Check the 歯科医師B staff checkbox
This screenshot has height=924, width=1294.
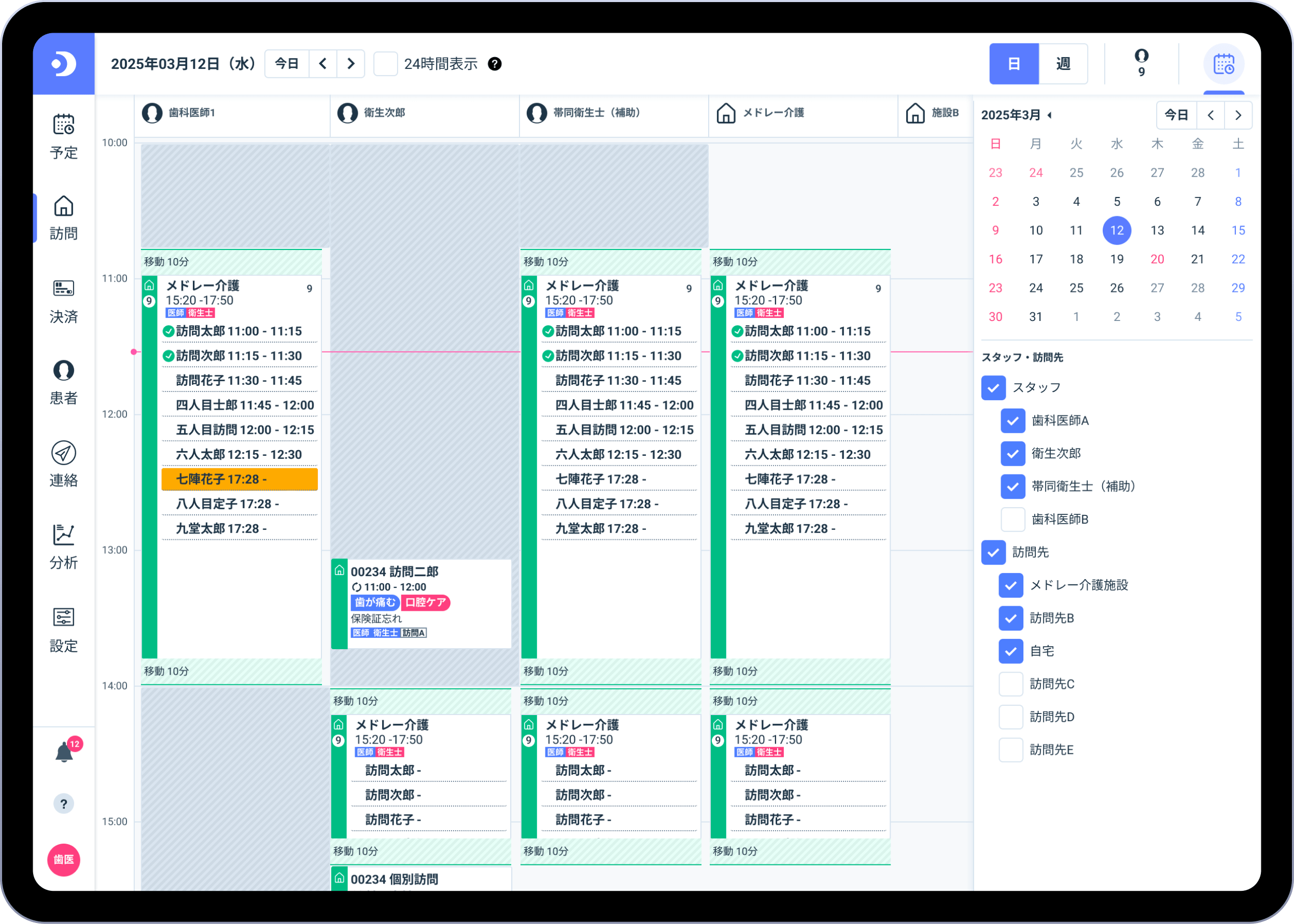point(1012,519)
